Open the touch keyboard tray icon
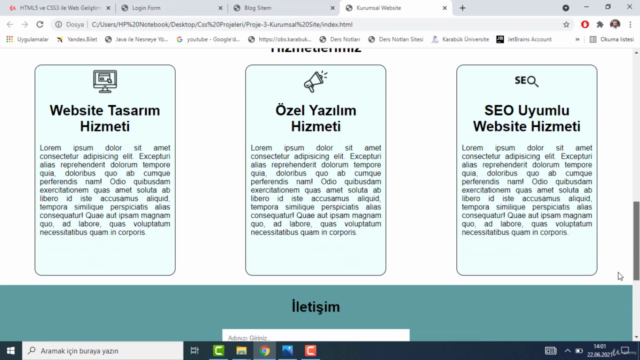 (550, 351)
